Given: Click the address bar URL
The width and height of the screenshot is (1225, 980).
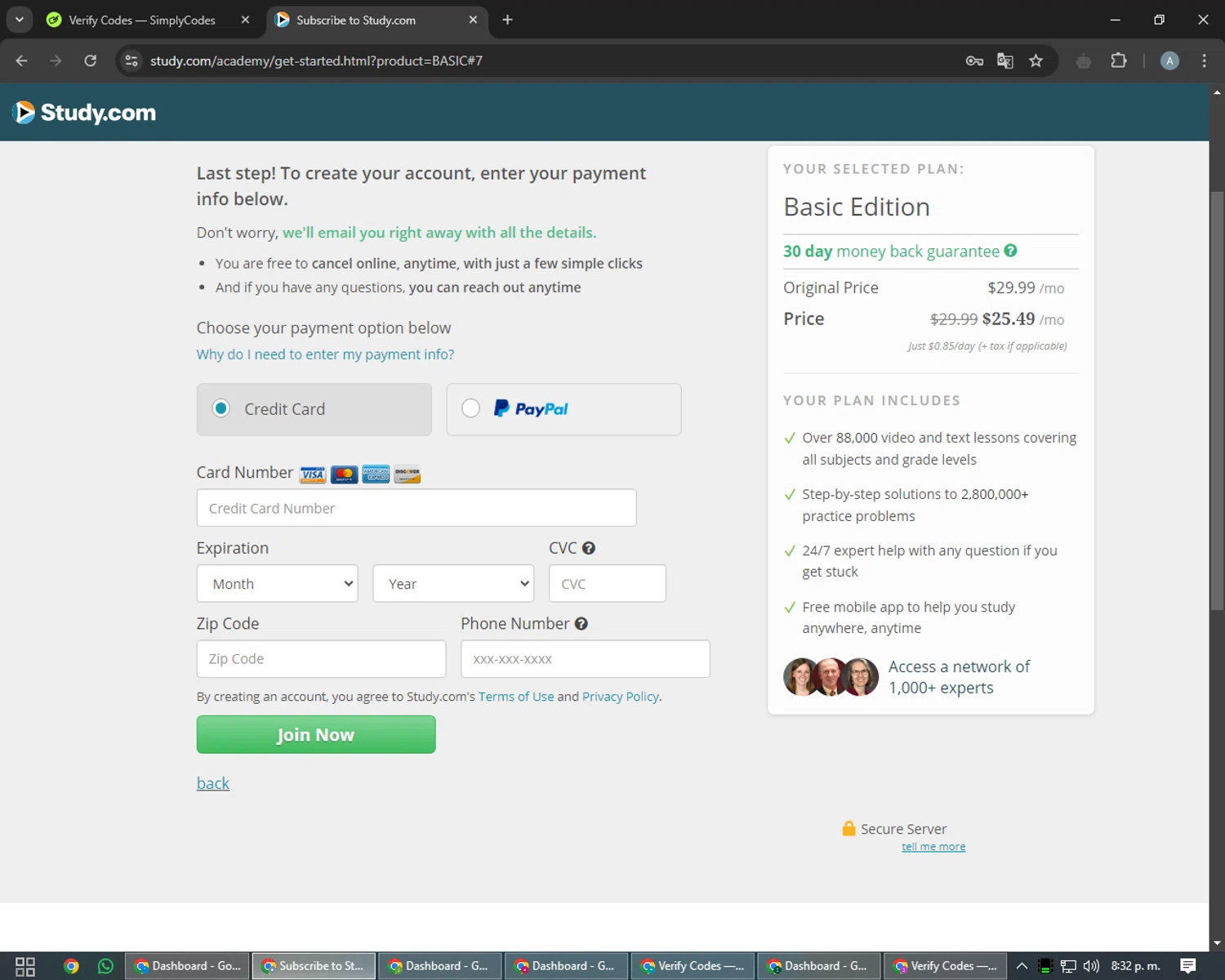Looking at the screenshot, I should tap(317, 60).
